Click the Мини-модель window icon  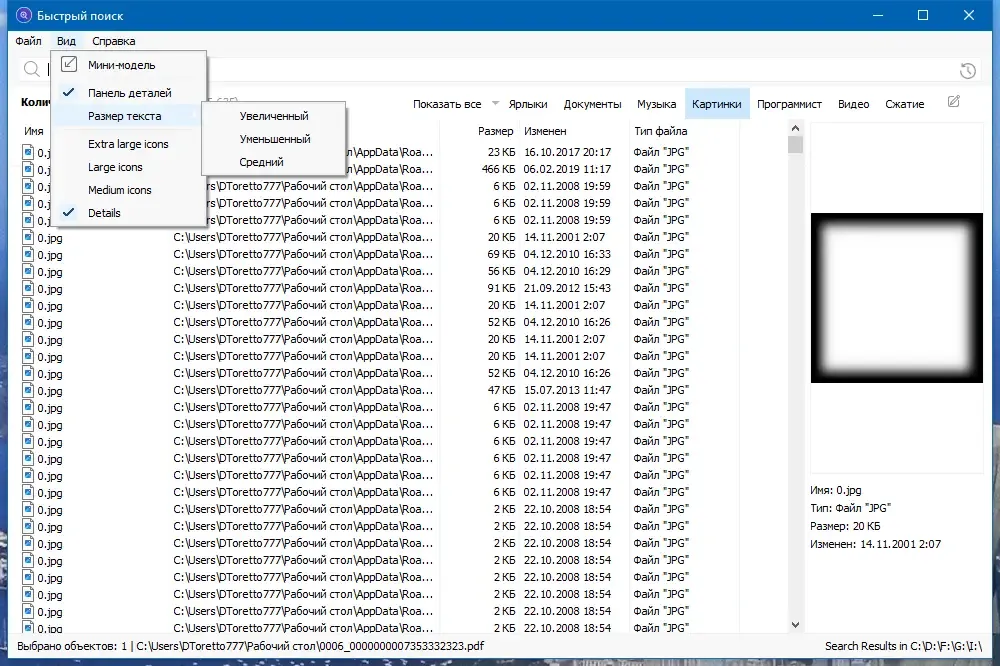point(69,64)
